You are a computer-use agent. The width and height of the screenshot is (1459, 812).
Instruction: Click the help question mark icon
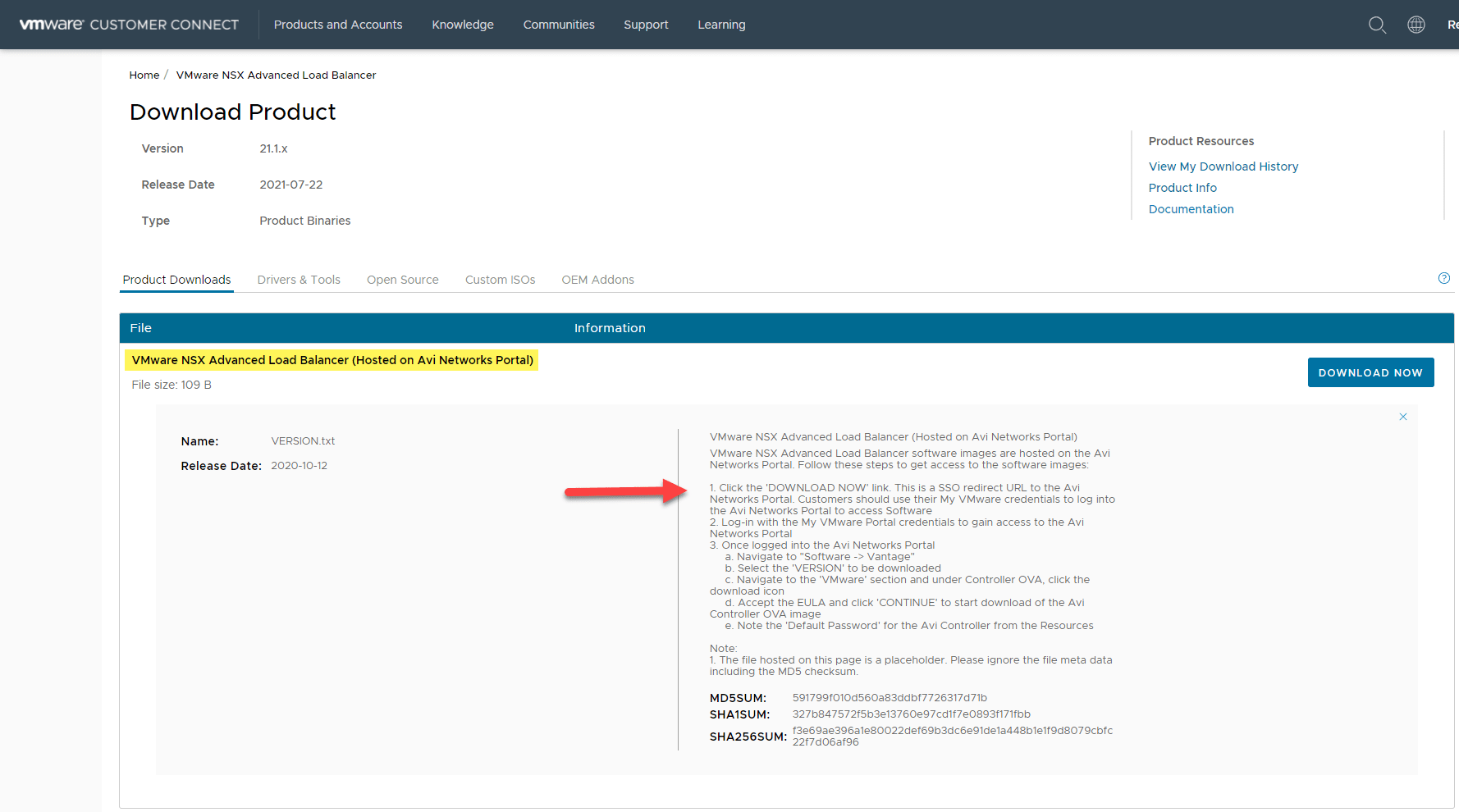[1444, 278]
